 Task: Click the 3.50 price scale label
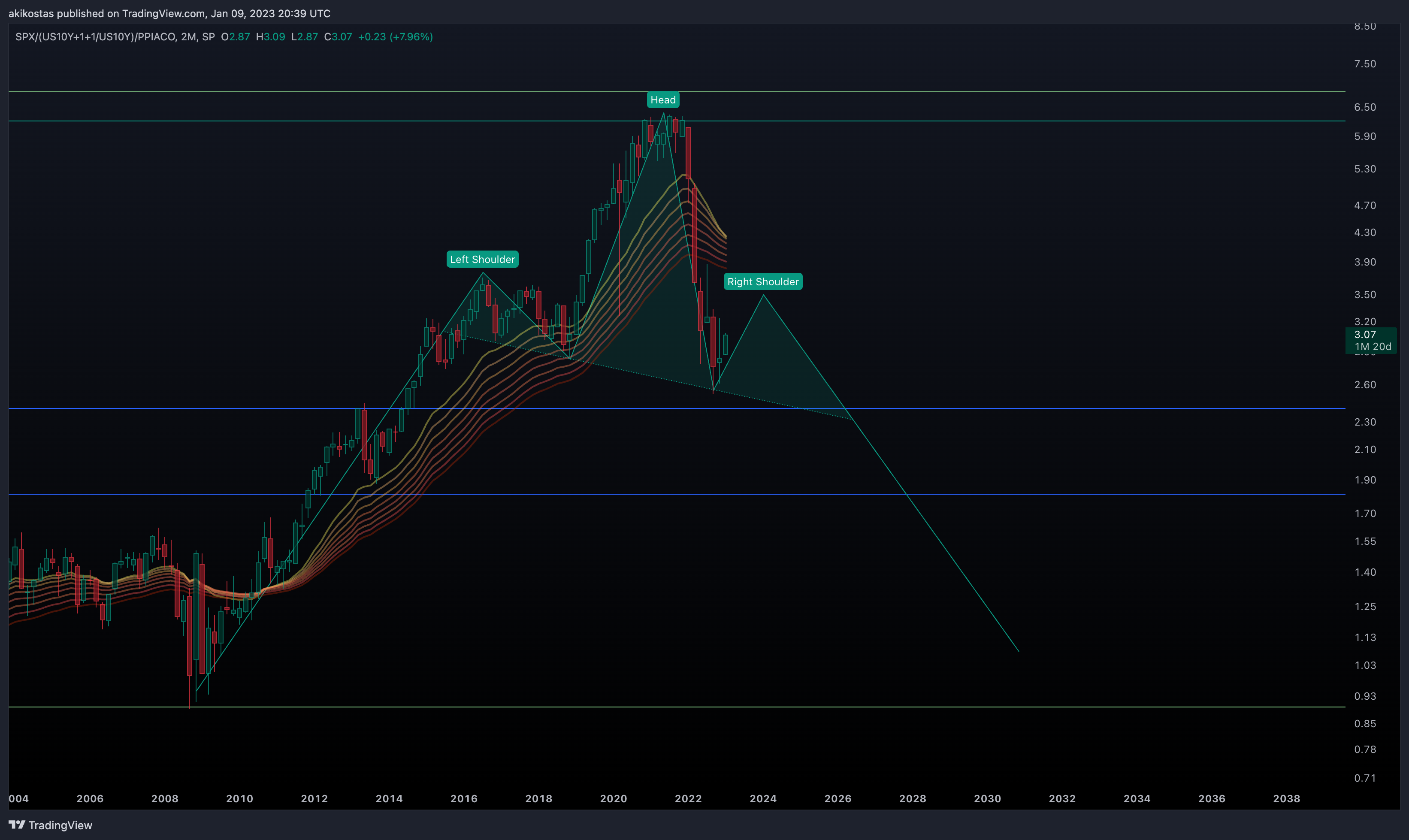coord(1365,294)
